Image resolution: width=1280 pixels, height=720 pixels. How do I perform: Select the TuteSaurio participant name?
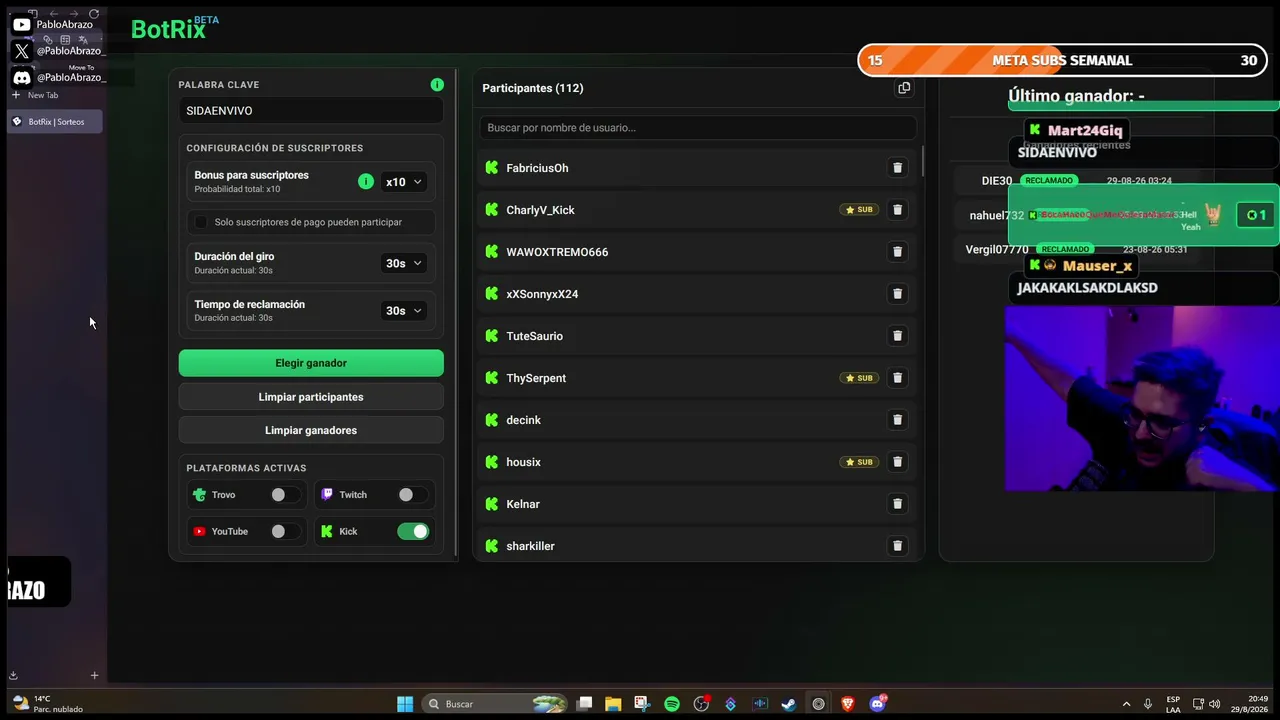tap(534, 336)
